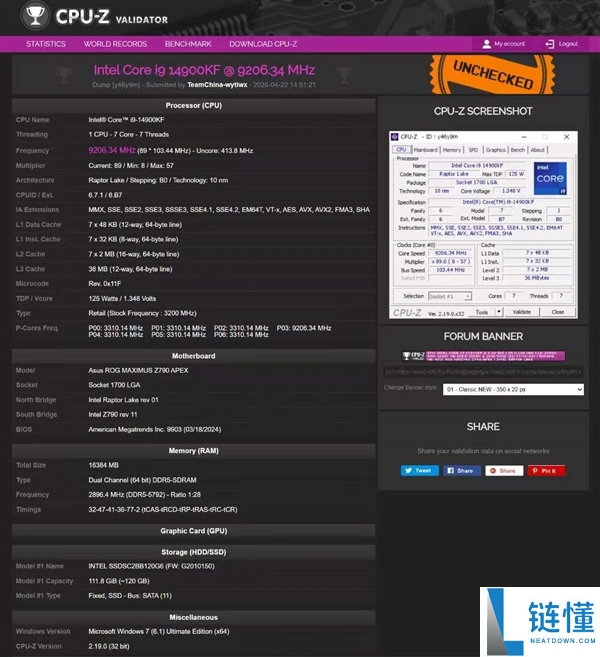
Task: Open the Socket #1 selection dropdown
Action: click(450, 296)
